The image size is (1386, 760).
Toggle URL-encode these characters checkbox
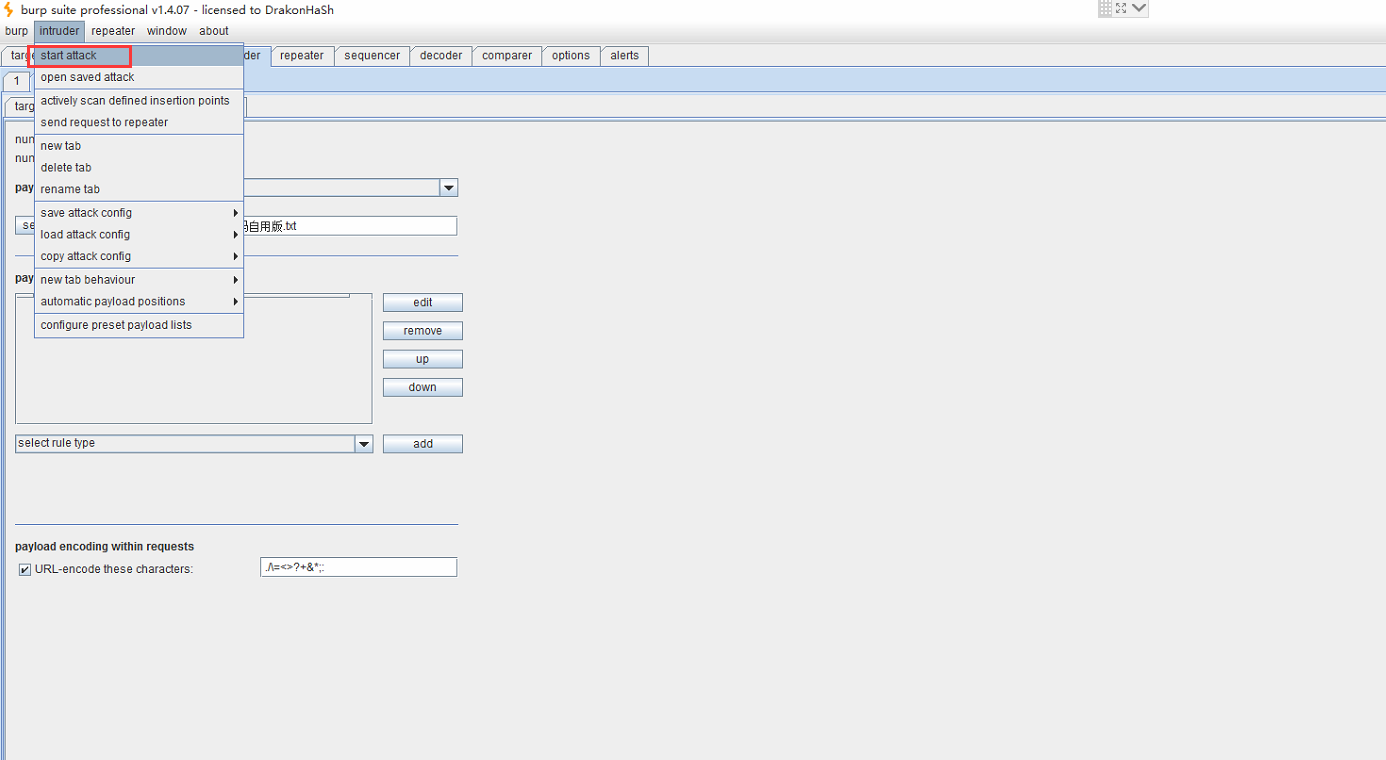tap(25, 570)
